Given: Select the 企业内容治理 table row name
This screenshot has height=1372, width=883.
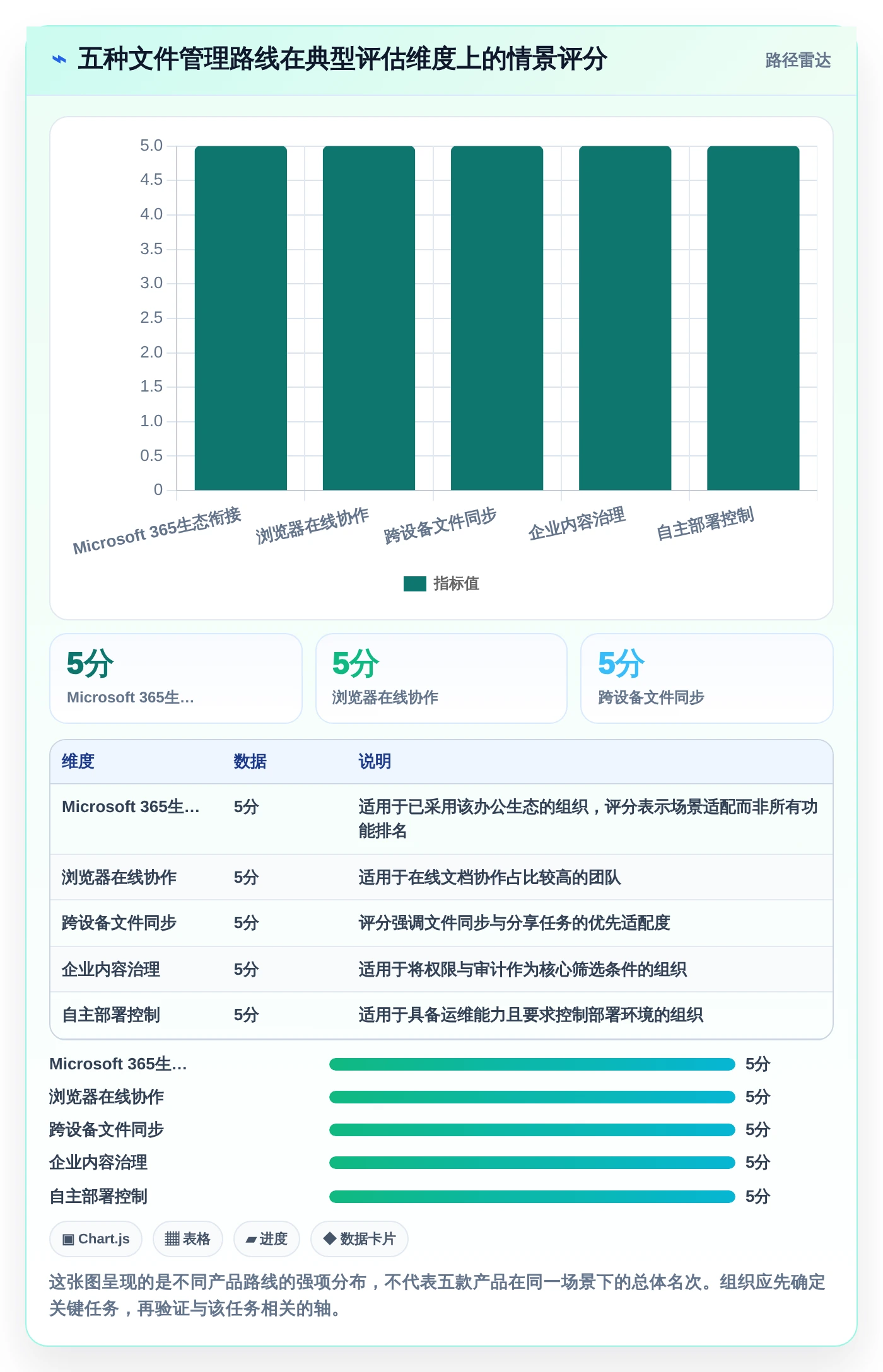Looking at the screenshot, I should tap(110, 970).
